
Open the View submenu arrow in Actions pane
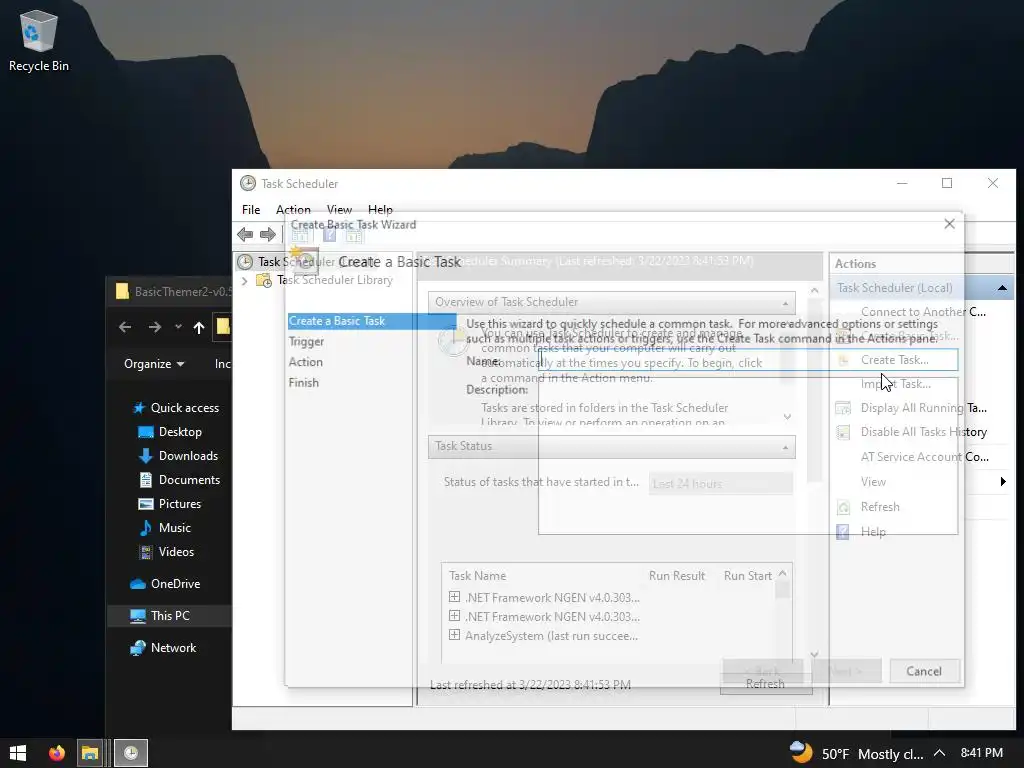(1003, 482)
